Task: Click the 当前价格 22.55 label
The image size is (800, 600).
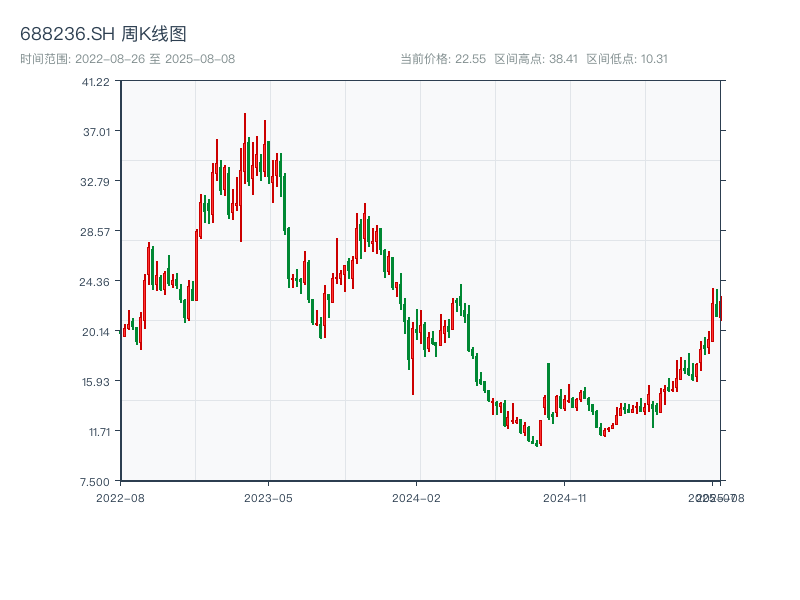Action: tap(443, 59)
